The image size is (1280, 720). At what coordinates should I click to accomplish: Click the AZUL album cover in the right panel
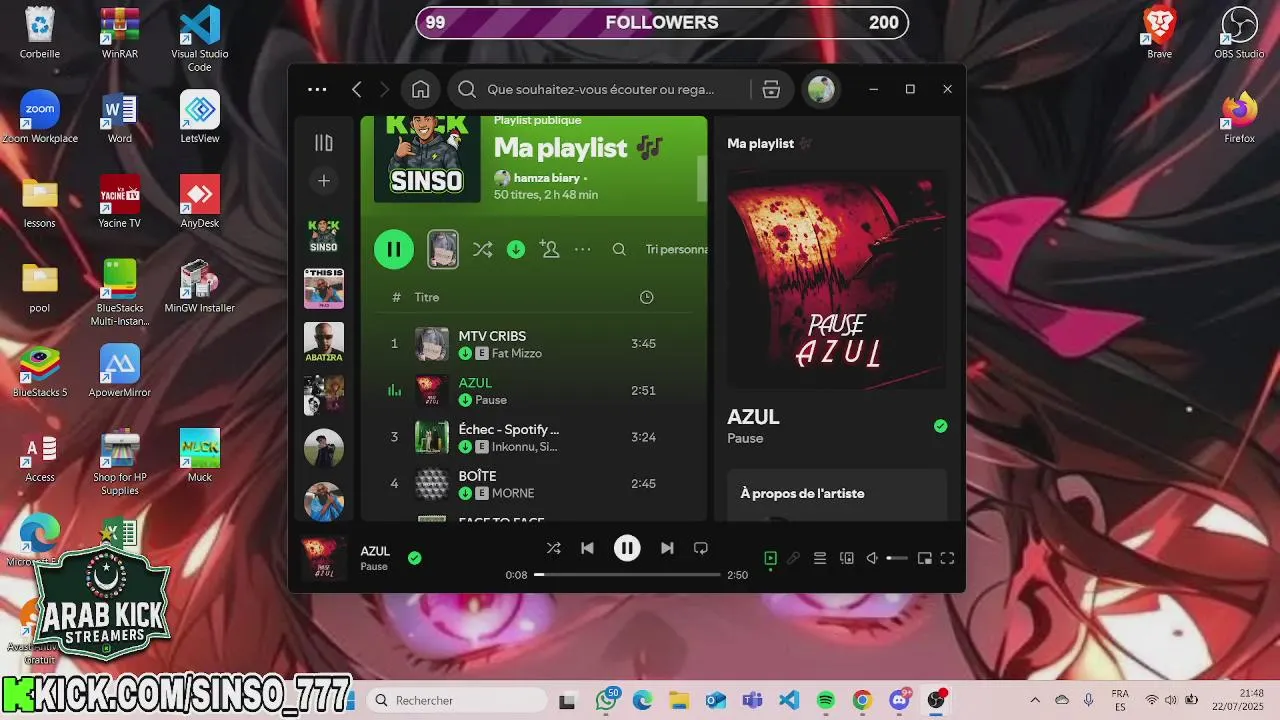coord(836,278)
